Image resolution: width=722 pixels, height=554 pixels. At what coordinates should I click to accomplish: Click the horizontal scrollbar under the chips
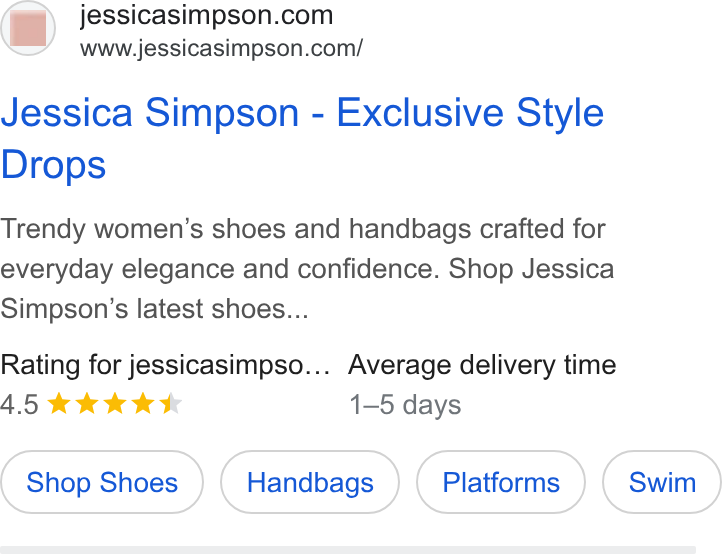pyautogui.click(x=348, y=550)
